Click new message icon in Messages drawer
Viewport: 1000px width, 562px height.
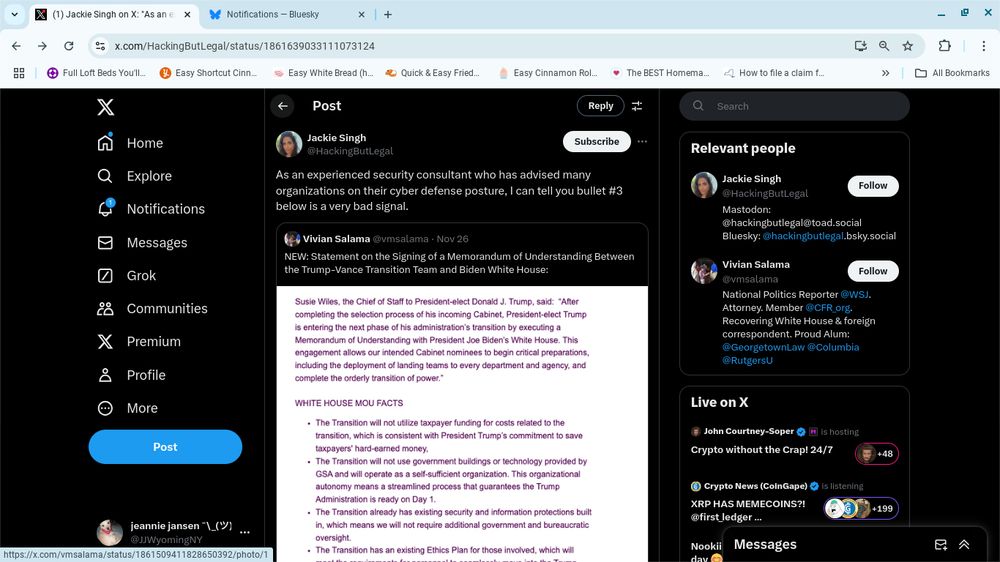coord(941,545)
